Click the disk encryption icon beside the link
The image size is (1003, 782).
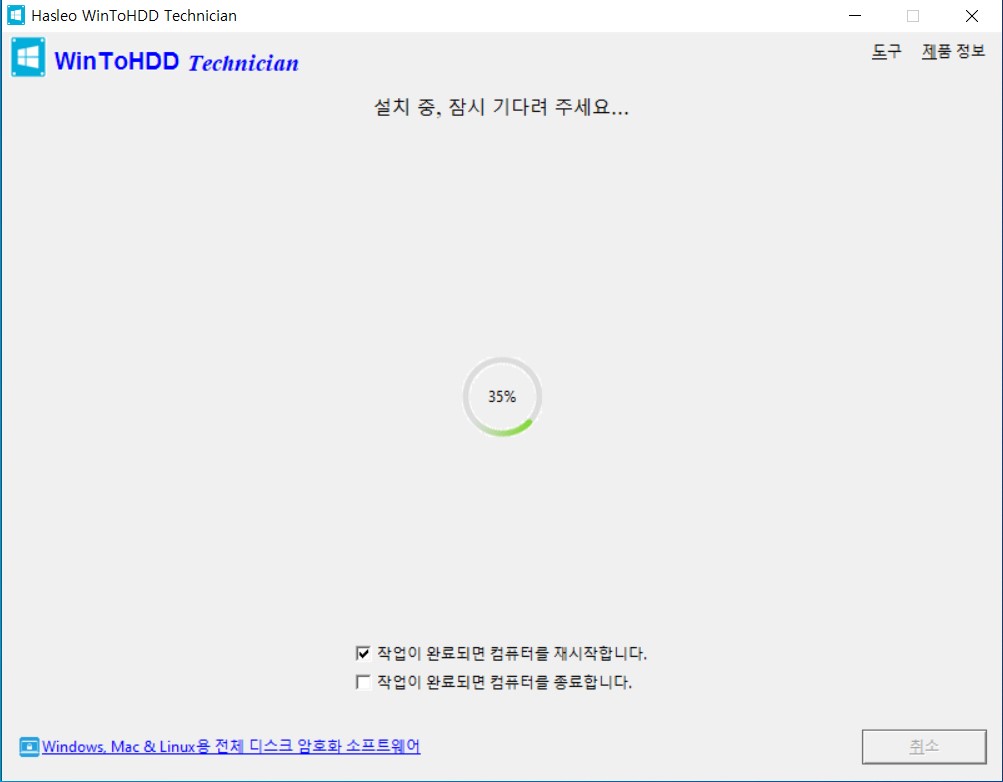point(29,746)
